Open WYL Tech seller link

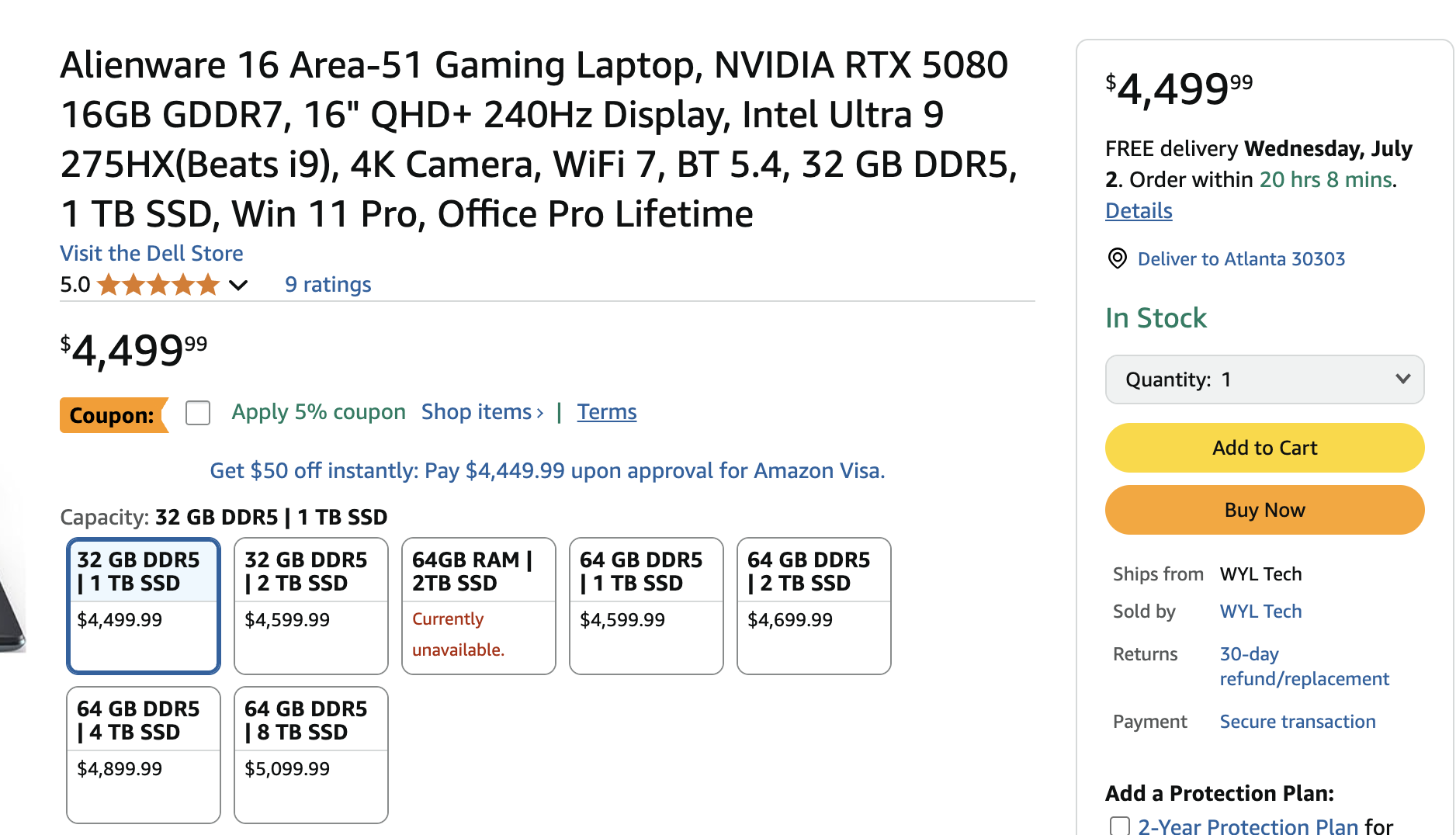click(x=1260, y=612)
